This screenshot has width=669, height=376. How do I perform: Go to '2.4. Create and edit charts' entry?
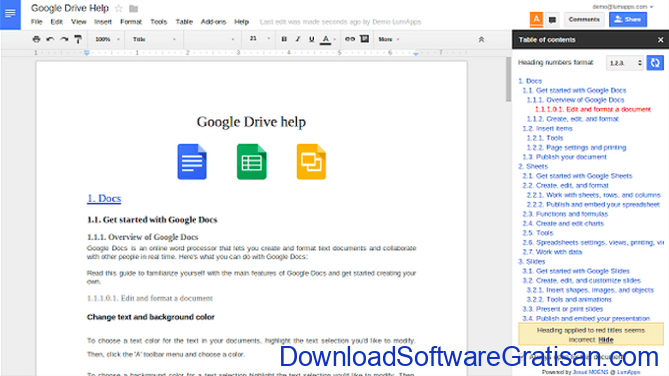click(x=563, y=223)
